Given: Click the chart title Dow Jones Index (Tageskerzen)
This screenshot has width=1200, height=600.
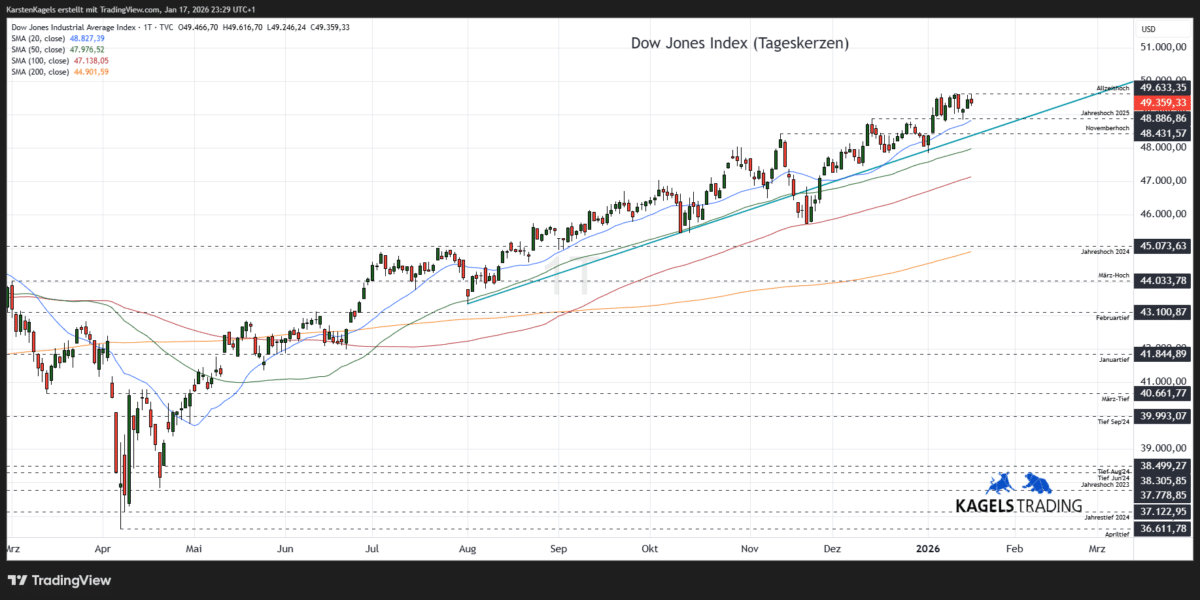Looking at the screenshot, I should (x=738, y=43).
